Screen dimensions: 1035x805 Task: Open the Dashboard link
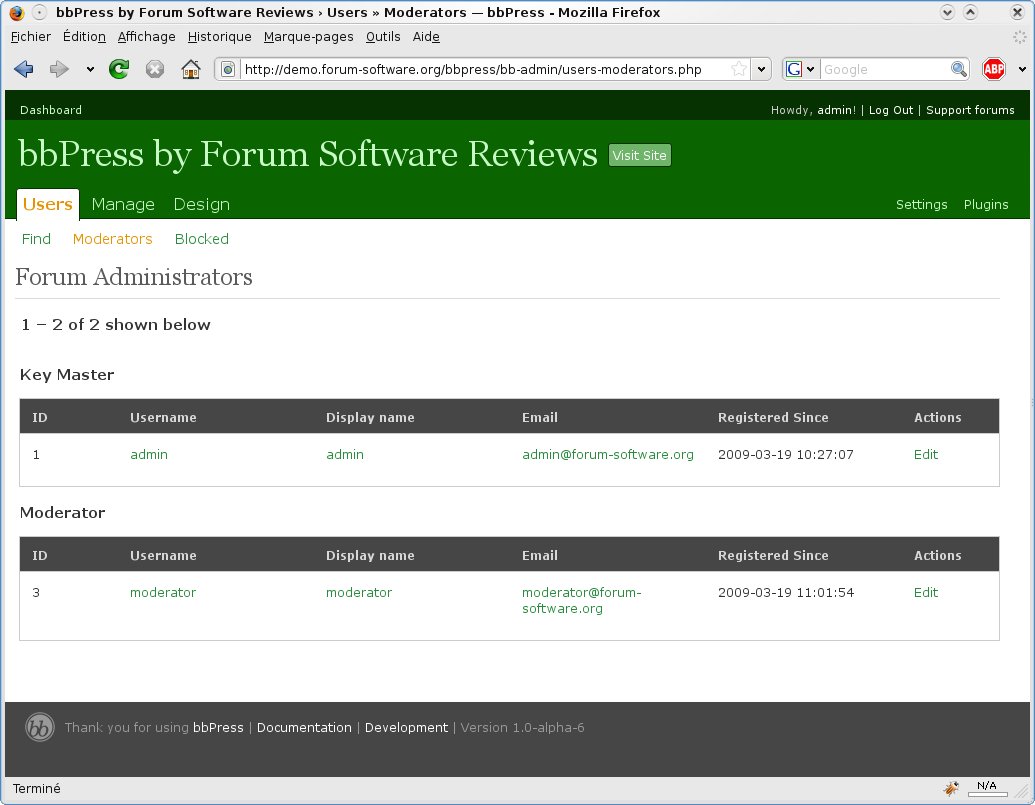pyautogui.click(x=51, y=110)
